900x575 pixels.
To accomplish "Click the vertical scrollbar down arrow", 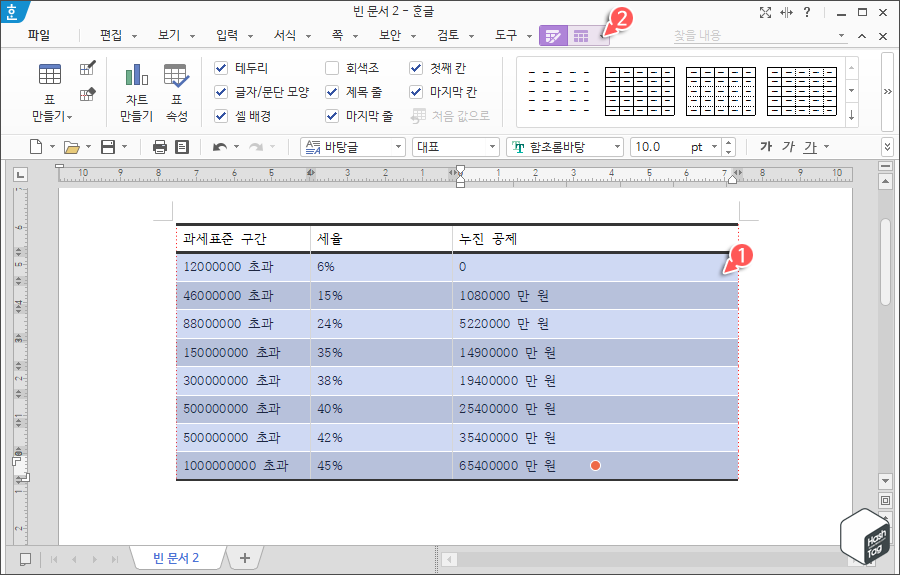I will point(885,481).
